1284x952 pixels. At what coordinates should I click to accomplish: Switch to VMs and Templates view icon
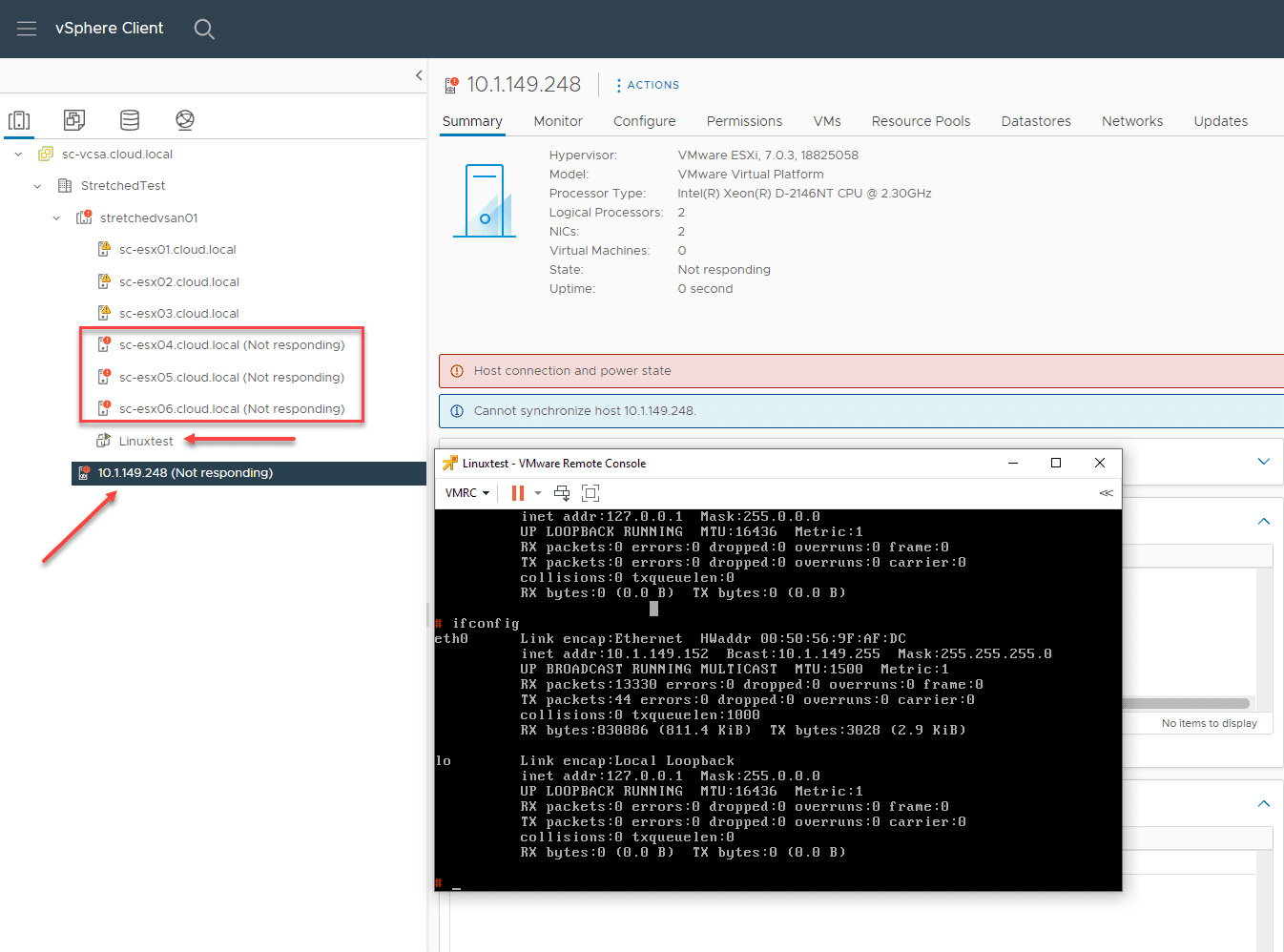(x=74, y=120)
